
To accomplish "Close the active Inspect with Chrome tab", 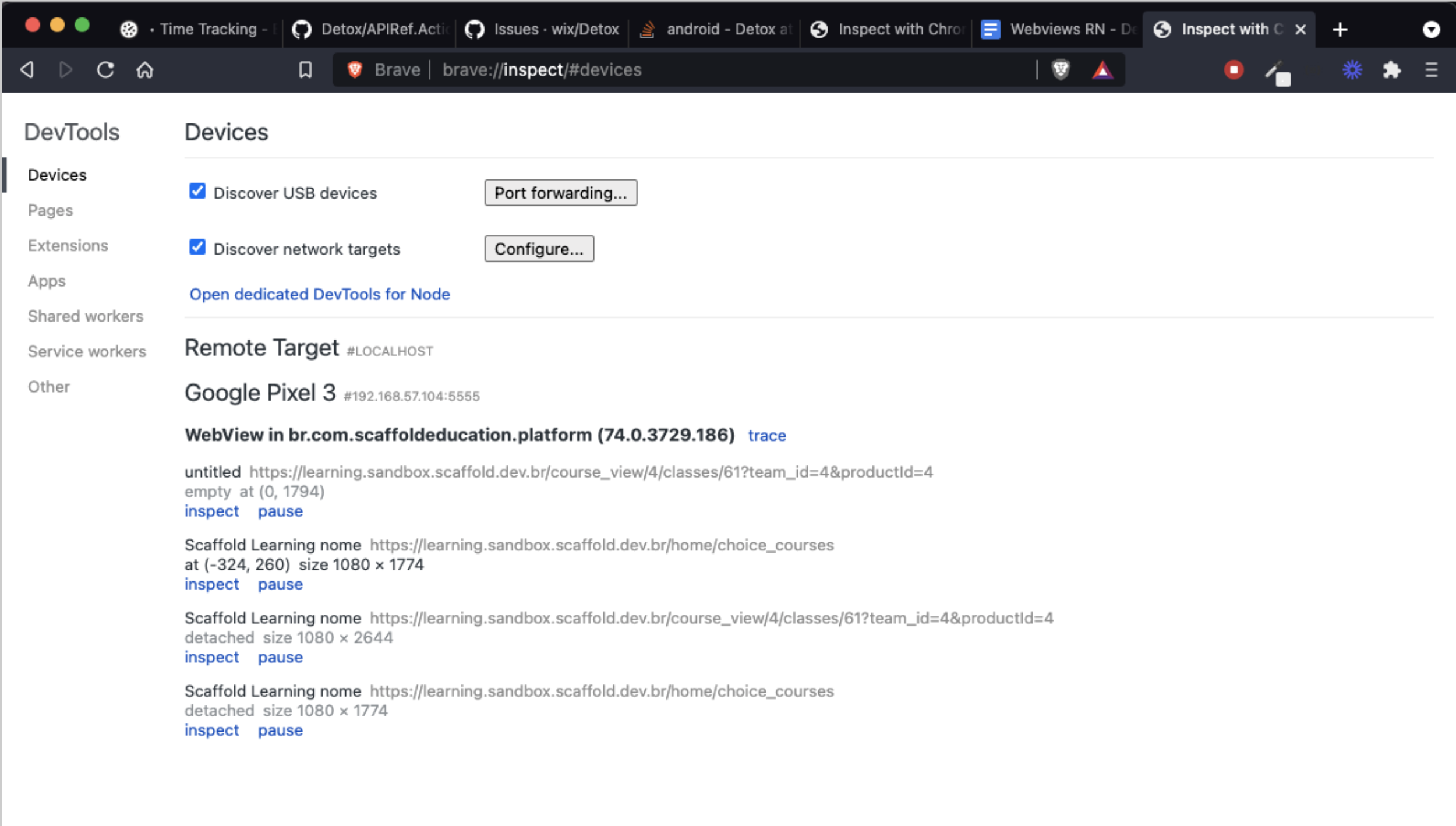I will pyautogui.click(x=1300, y=29).
